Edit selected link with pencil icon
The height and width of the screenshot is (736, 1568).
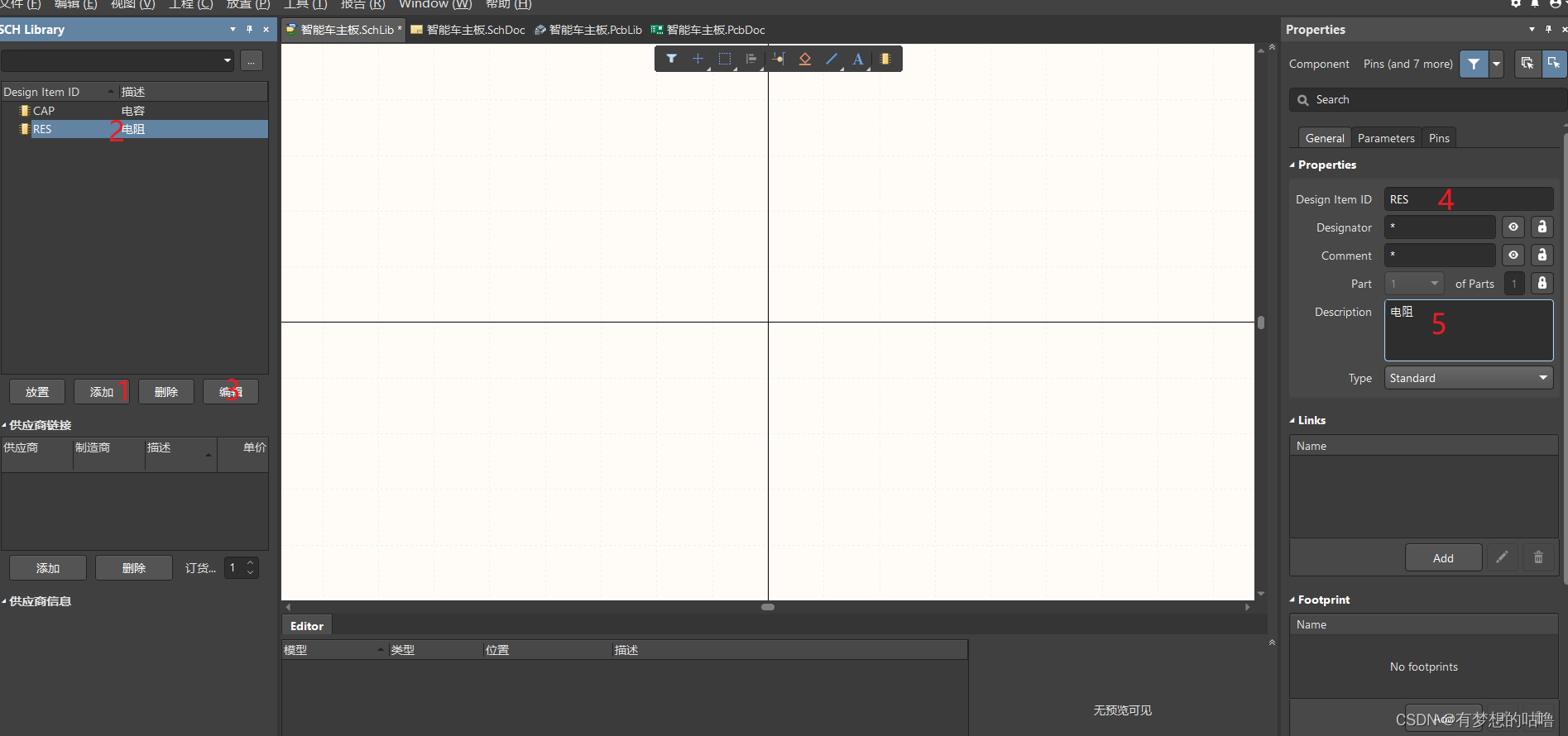pos(1502,557)
